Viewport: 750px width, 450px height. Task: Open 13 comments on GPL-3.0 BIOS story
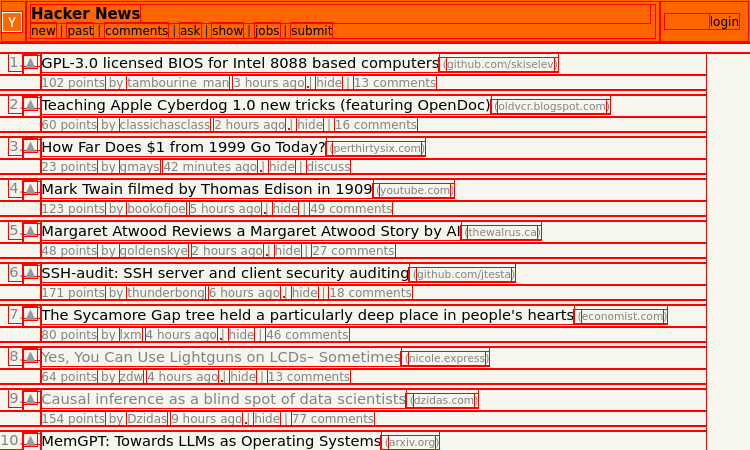pyautogui.click(x=395, y=83)
